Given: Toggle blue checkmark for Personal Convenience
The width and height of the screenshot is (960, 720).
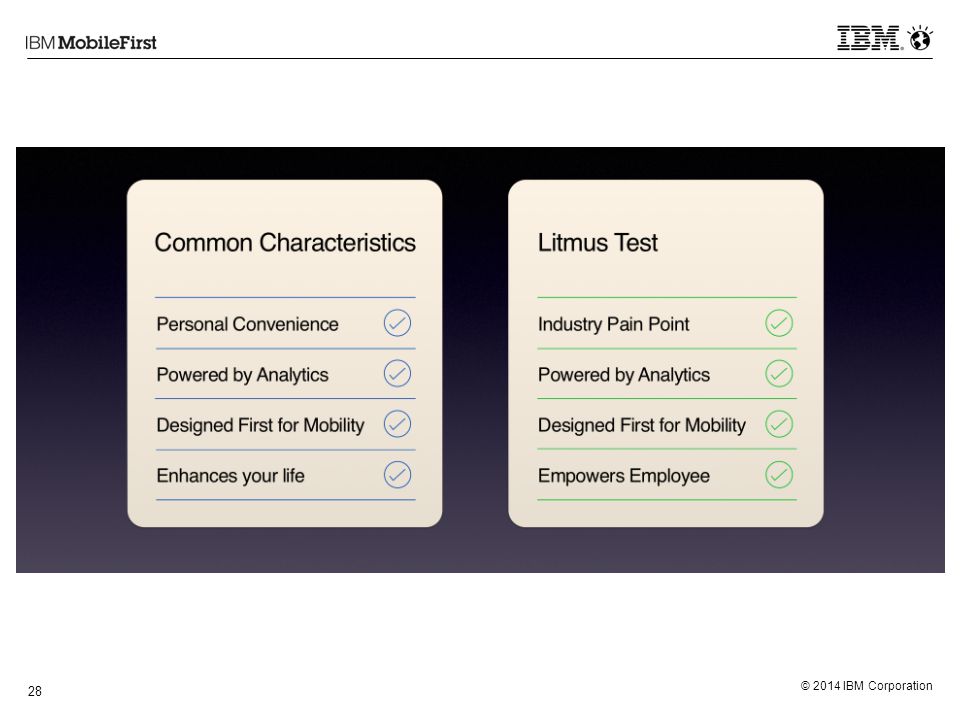Looking at the screenshot, I should pos(397,323).
